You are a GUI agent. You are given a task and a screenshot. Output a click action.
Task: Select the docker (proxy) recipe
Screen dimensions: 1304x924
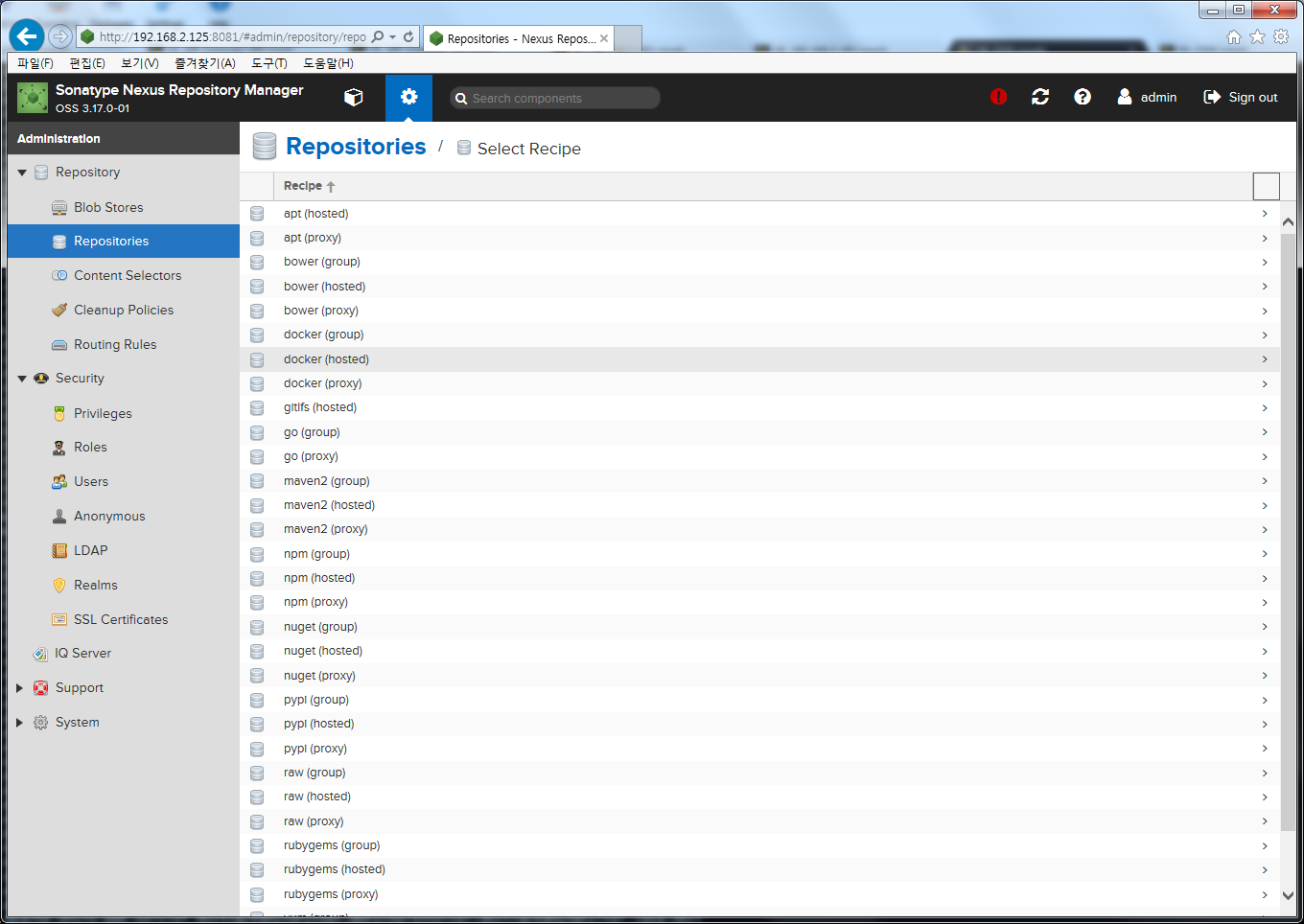pyautogui.click(x=760, y=383)
